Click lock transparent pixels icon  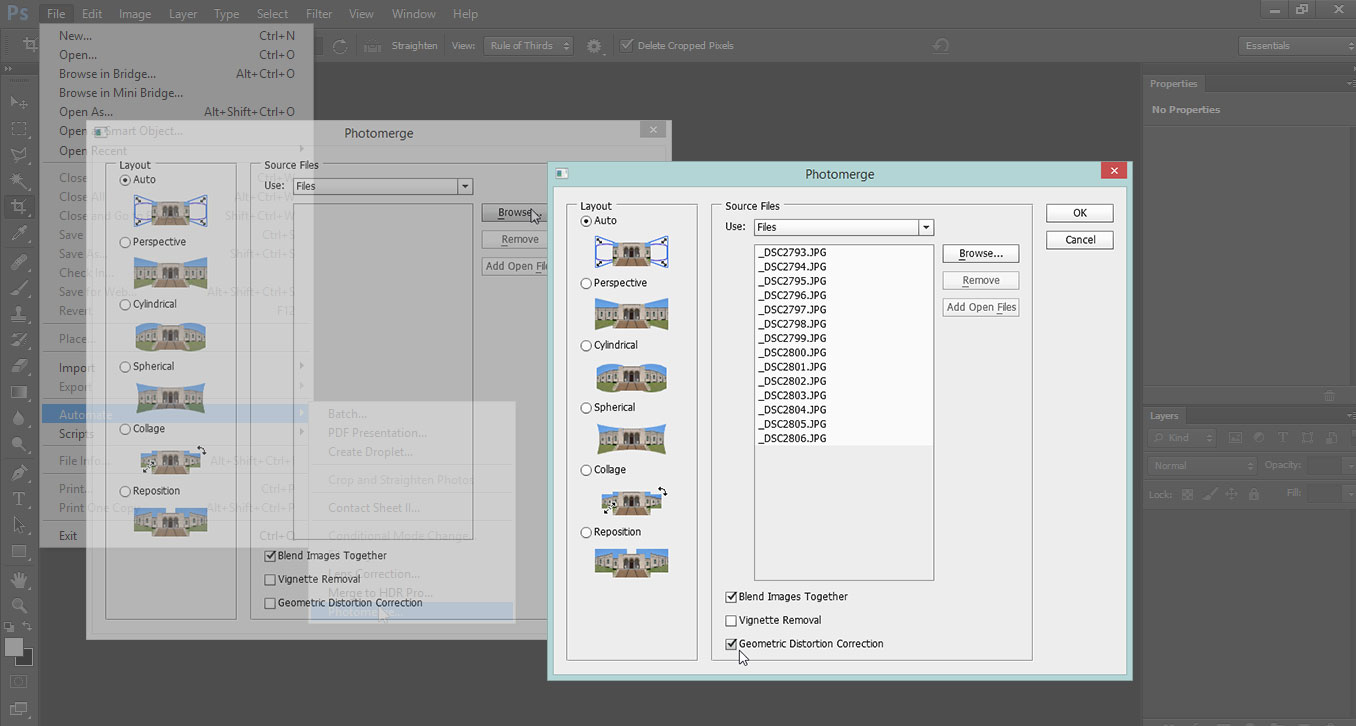click(1187, 494)
